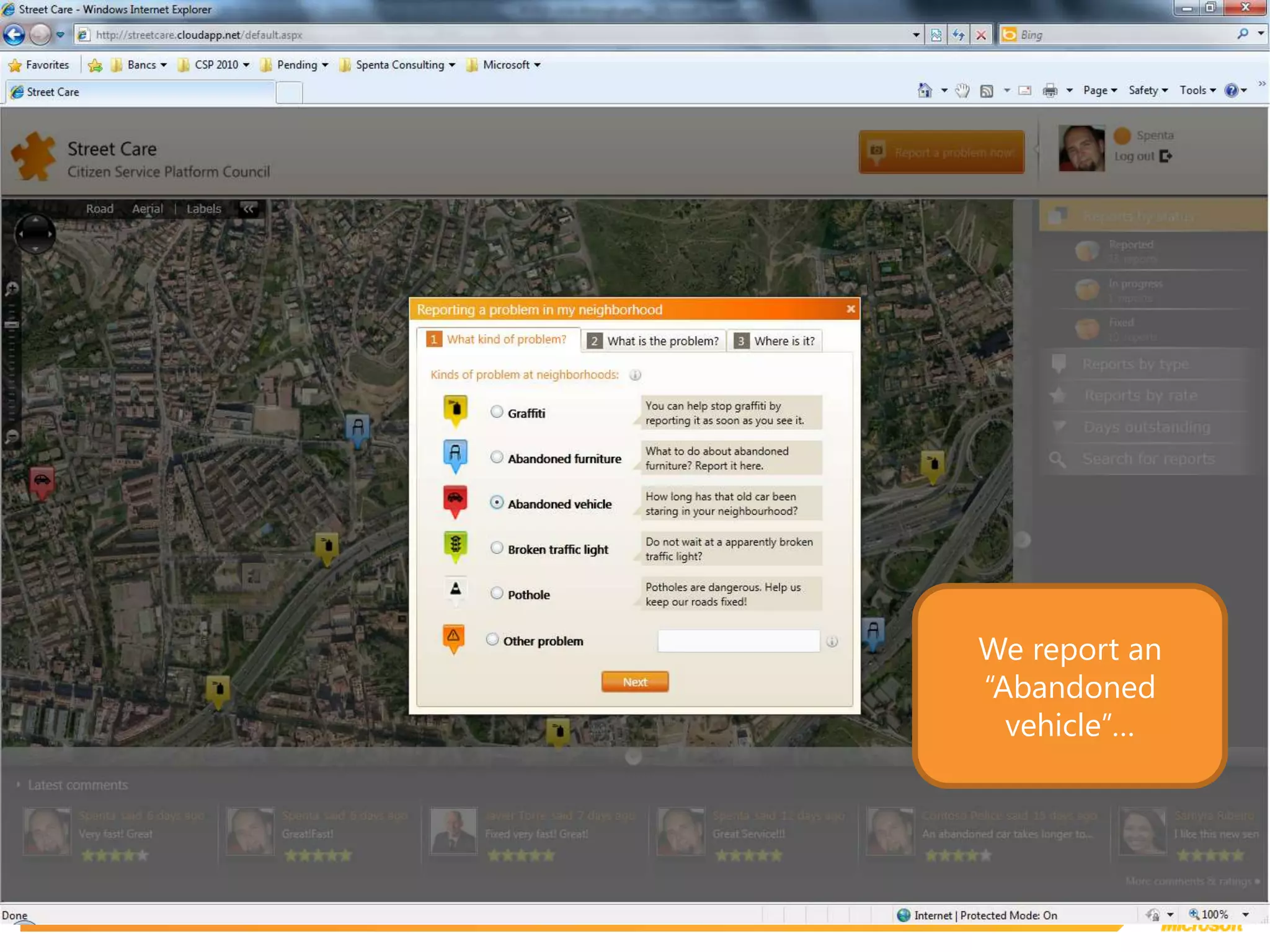Select the Other problem radio button
The width and height of the screenshot is (1270, 952).
(x=492, y=639)
